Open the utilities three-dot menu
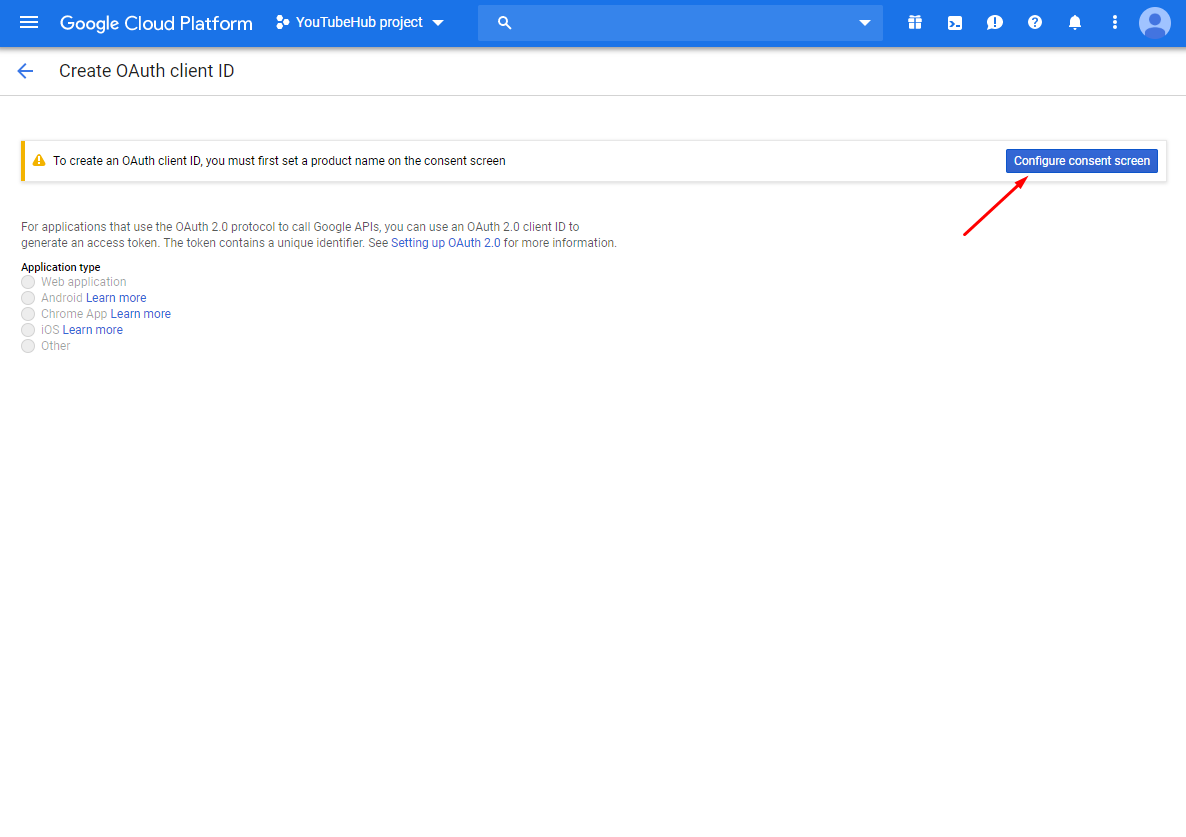 [1114, 22]
